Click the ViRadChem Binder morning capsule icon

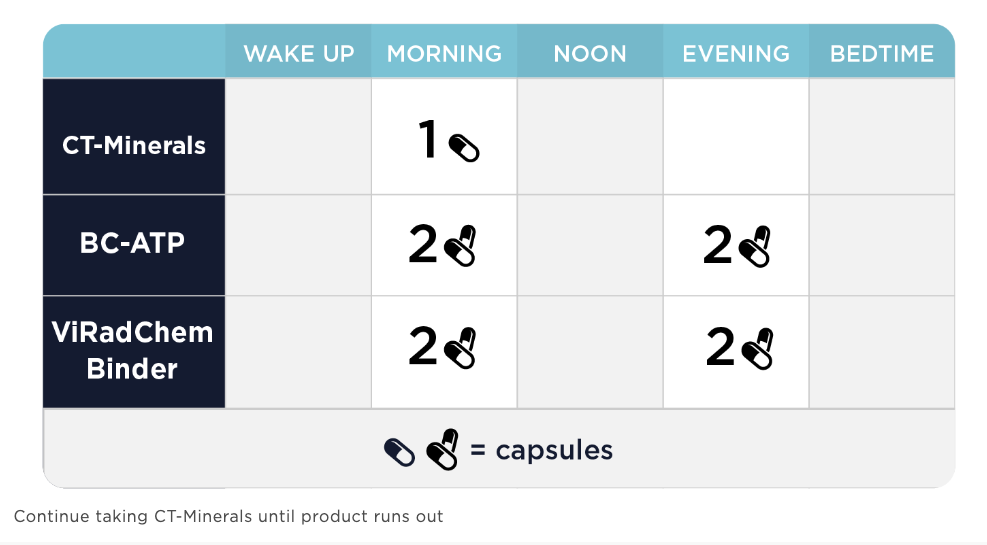[x=460, y=347]
